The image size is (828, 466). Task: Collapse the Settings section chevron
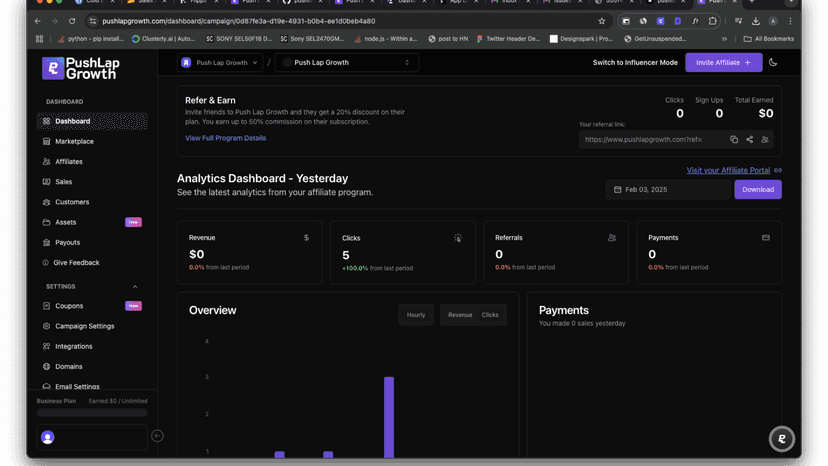pos(135,287)
